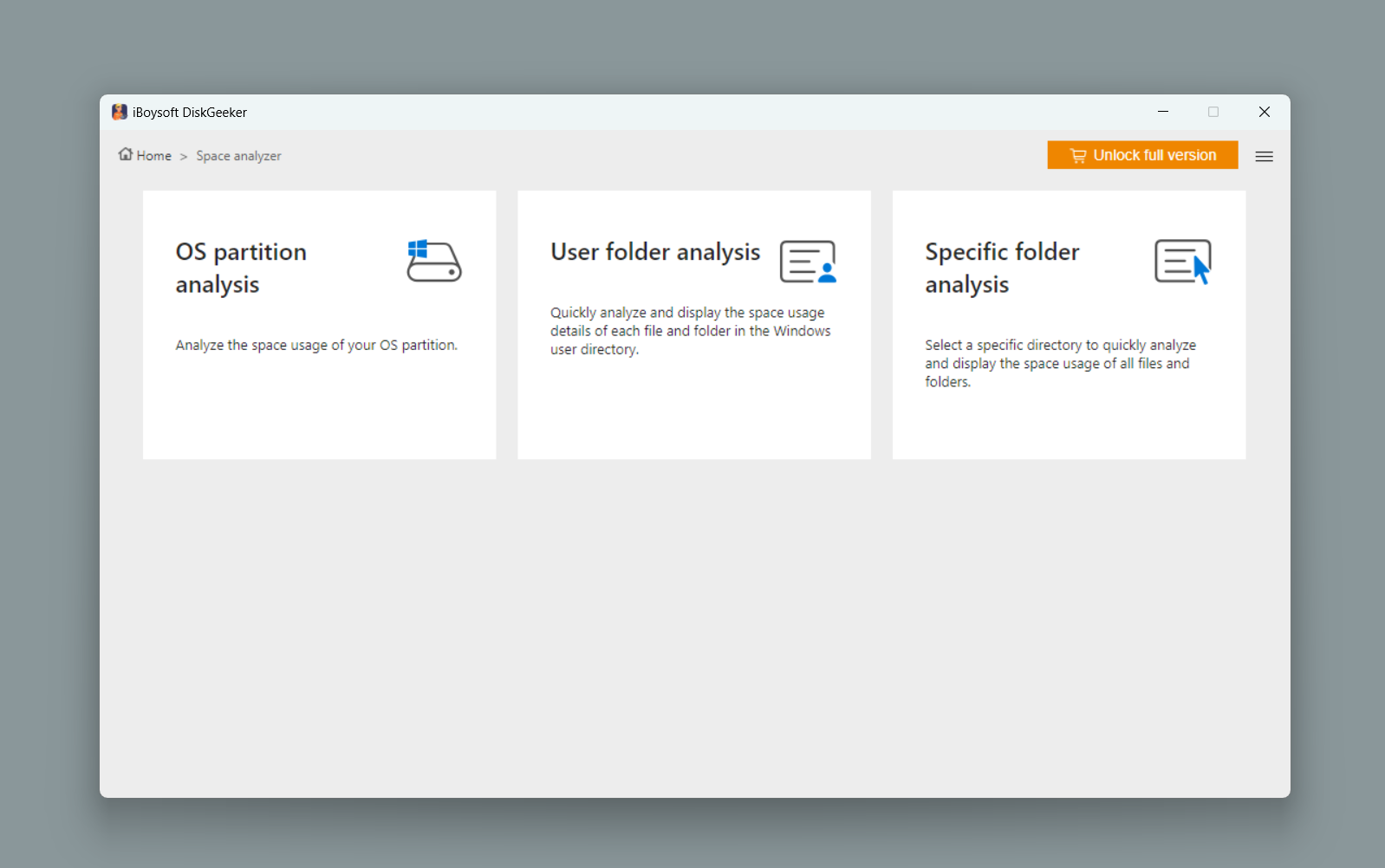This screenshot has height=868, width=1385.
Task: Open the OS partition analysis heading
Action: pos(241,268)
